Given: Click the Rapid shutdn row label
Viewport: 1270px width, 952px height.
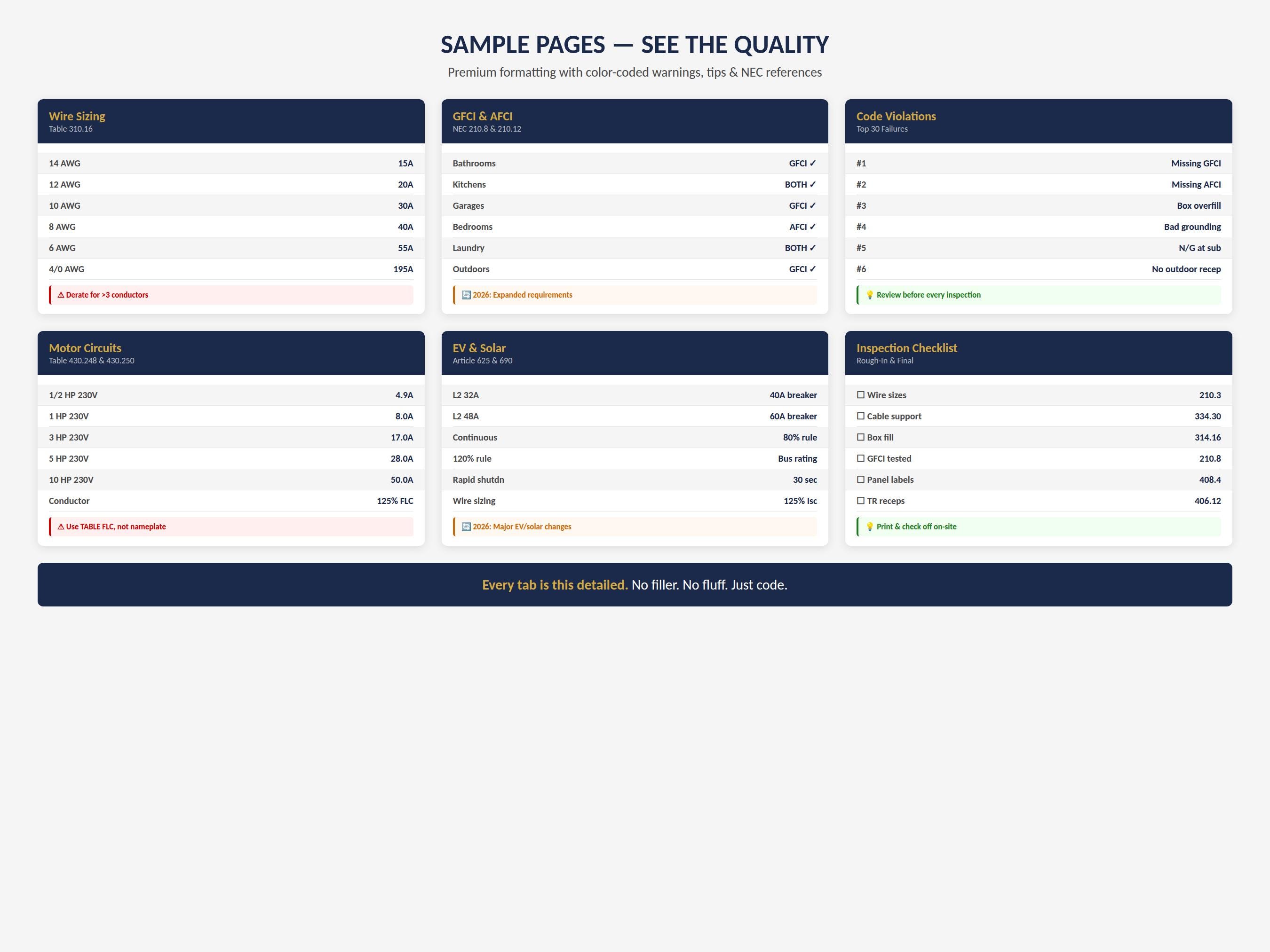Looking at the screenshot, I should click(478, 480).
